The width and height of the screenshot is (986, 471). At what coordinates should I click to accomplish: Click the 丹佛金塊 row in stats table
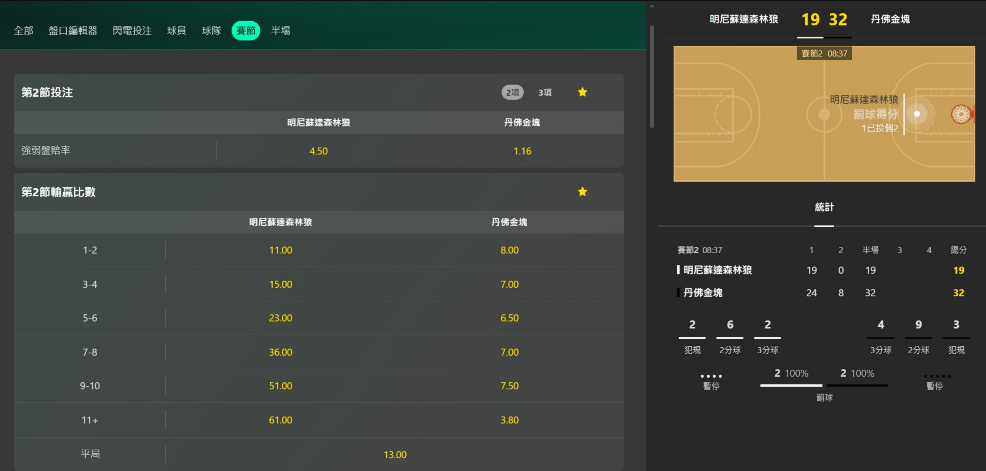tap(822, 292)
